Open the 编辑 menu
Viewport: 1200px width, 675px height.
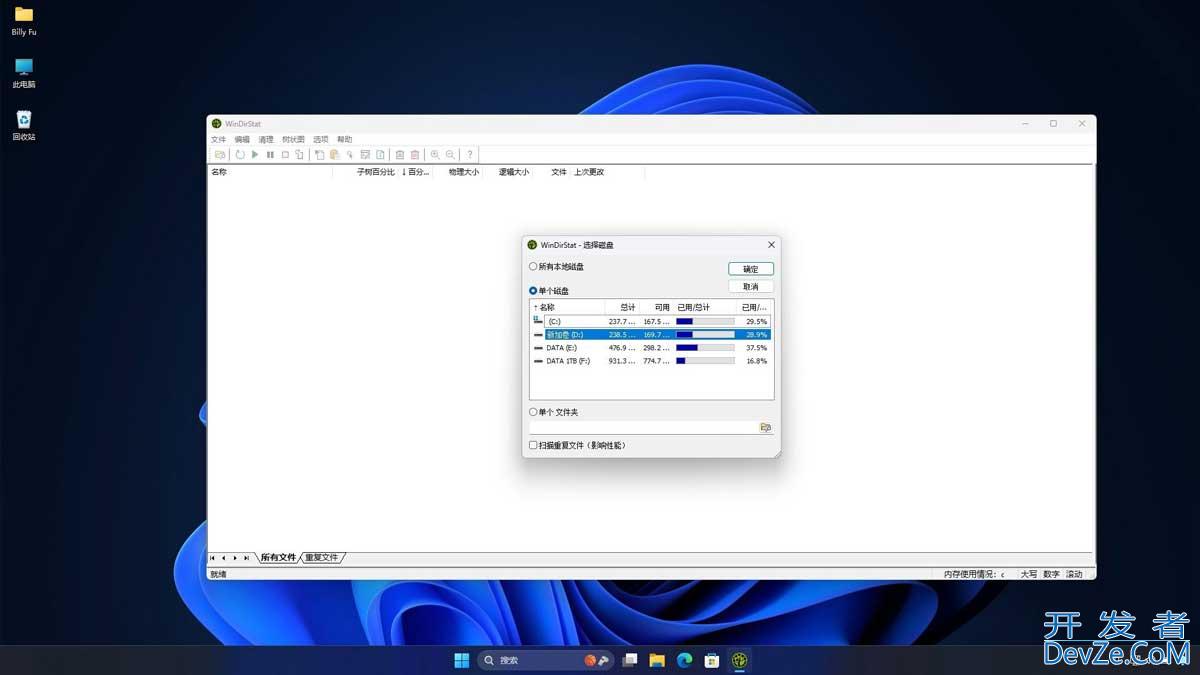coord(242,140)
